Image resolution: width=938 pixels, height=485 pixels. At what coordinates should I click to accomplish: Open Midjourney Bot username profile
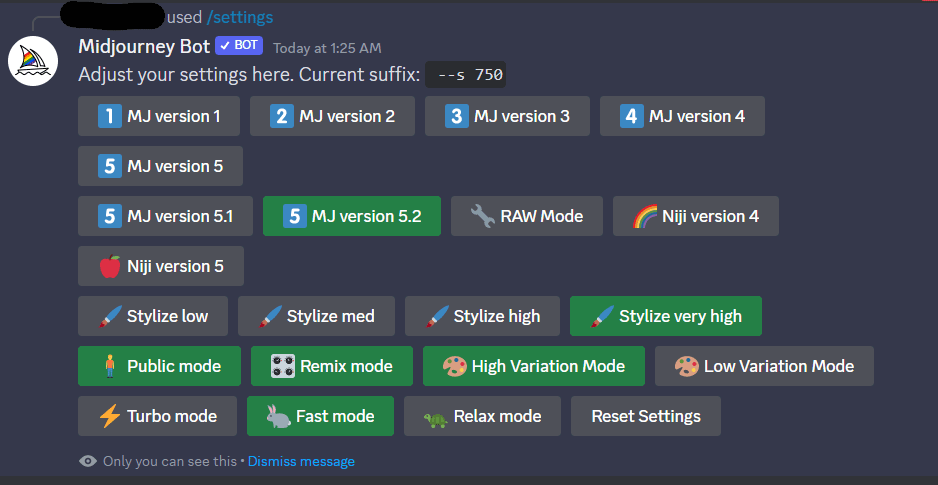click(144, 46)
